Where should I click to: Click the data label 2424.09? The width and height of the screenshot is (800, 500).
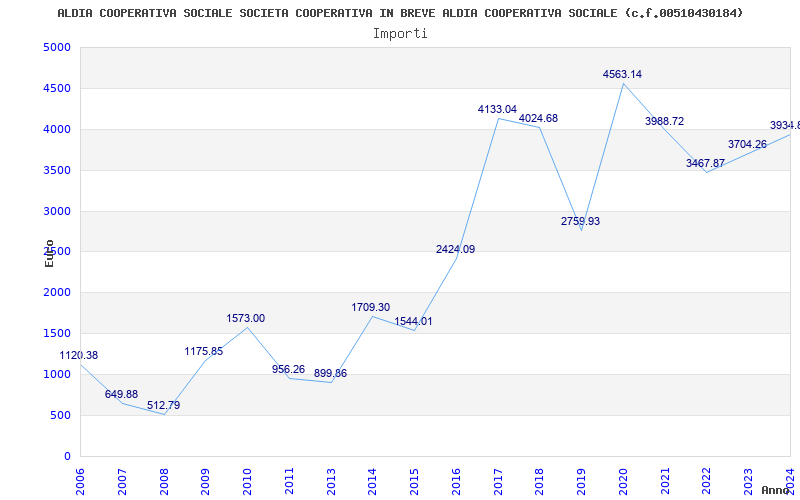(455, 249)
